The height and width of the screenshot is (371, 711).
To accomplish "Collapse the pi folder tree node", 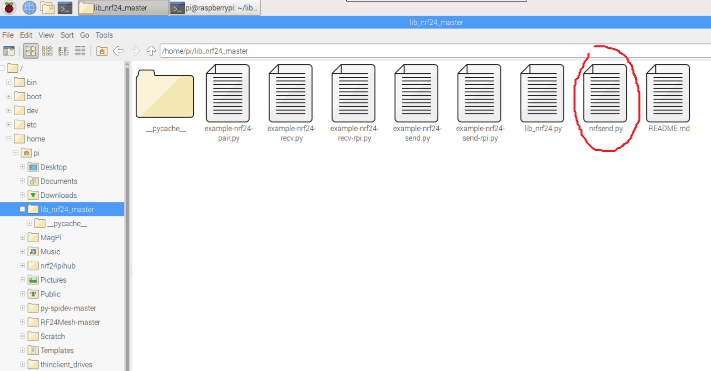I will [x=15, y=153].
